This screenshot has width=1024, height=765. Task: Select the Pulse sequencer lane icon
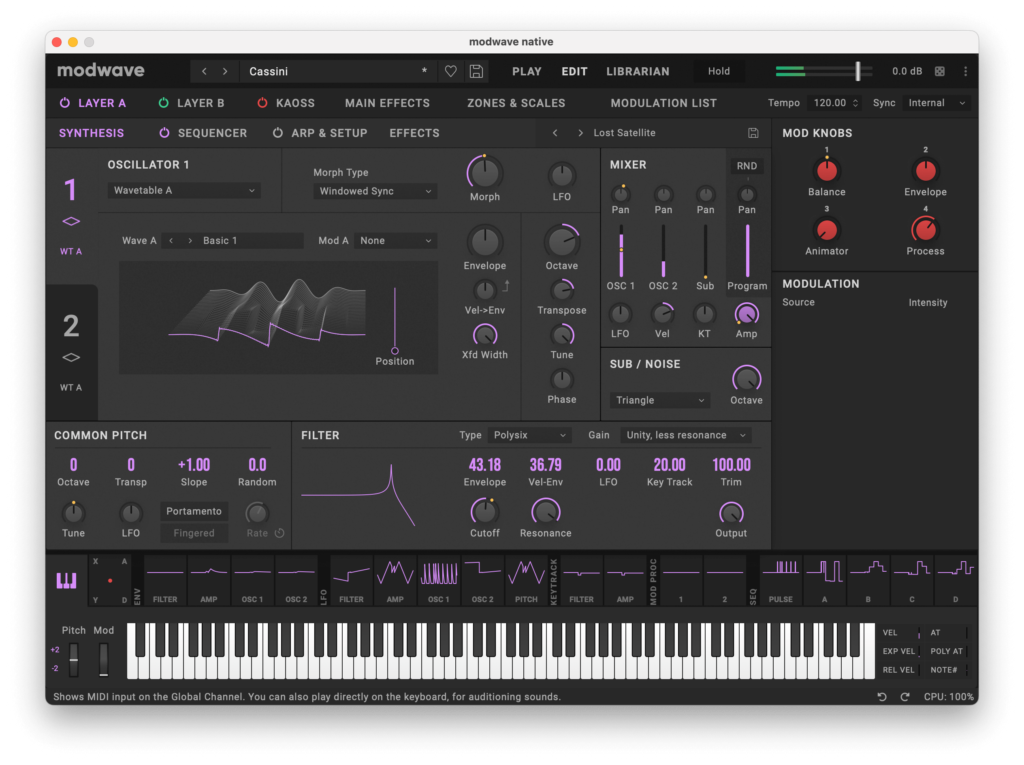click(781, 580)
